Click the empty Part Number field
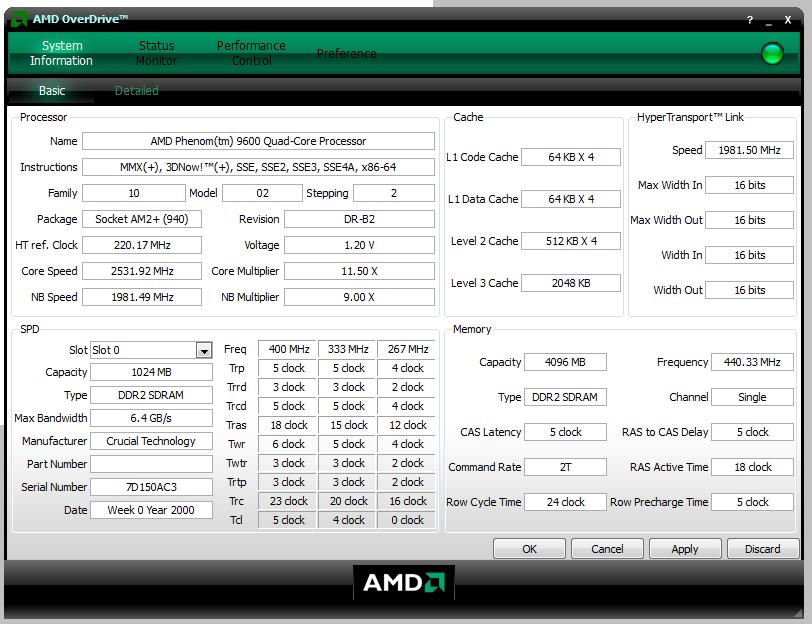Screen dimensions: 812x624 tap(151, 464)
